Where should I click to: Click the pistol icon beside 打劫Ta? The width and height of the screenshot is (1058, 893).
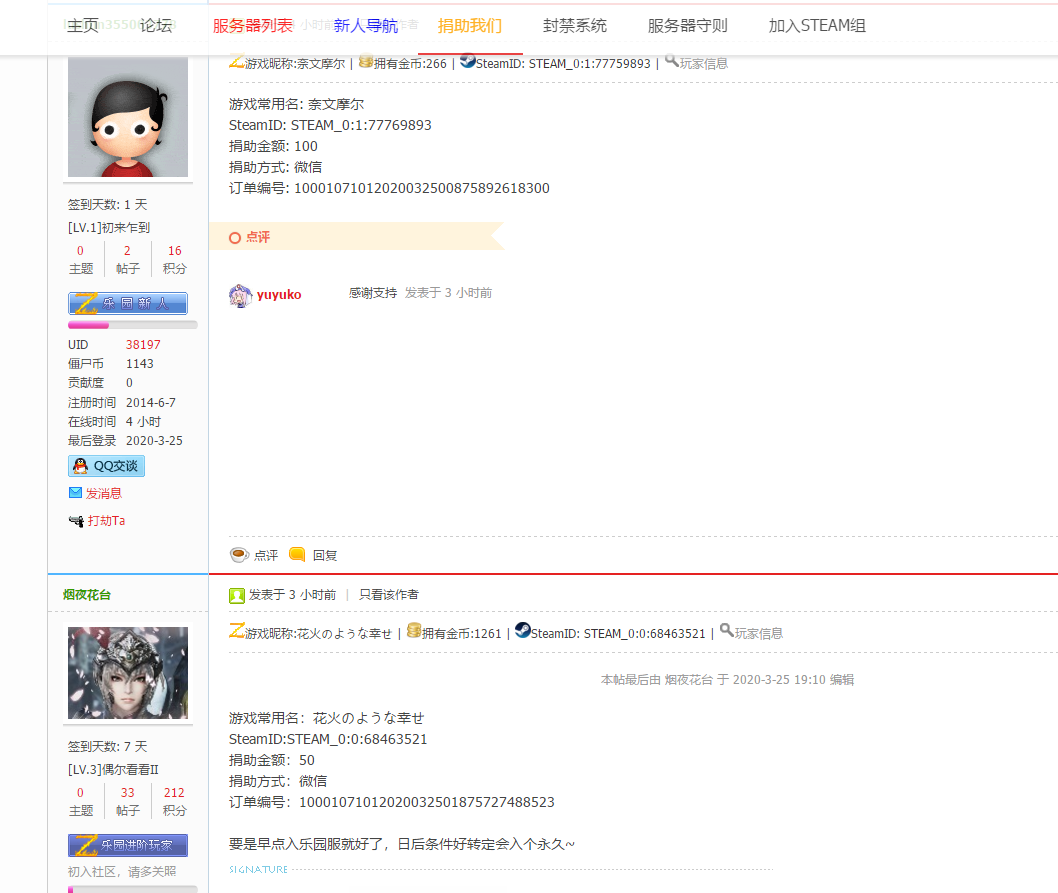point(74,520)
